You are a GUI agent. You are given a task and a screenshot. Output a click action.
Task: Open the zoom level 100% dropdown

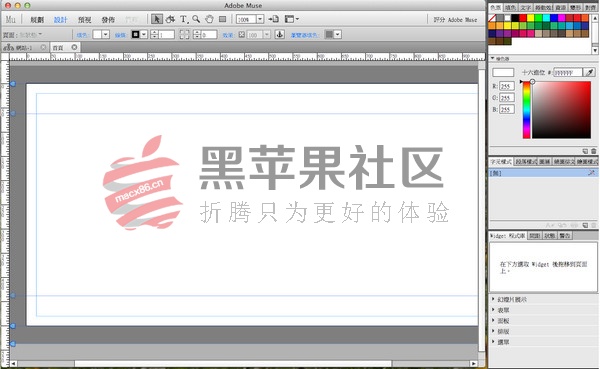(x=260, y=19)
